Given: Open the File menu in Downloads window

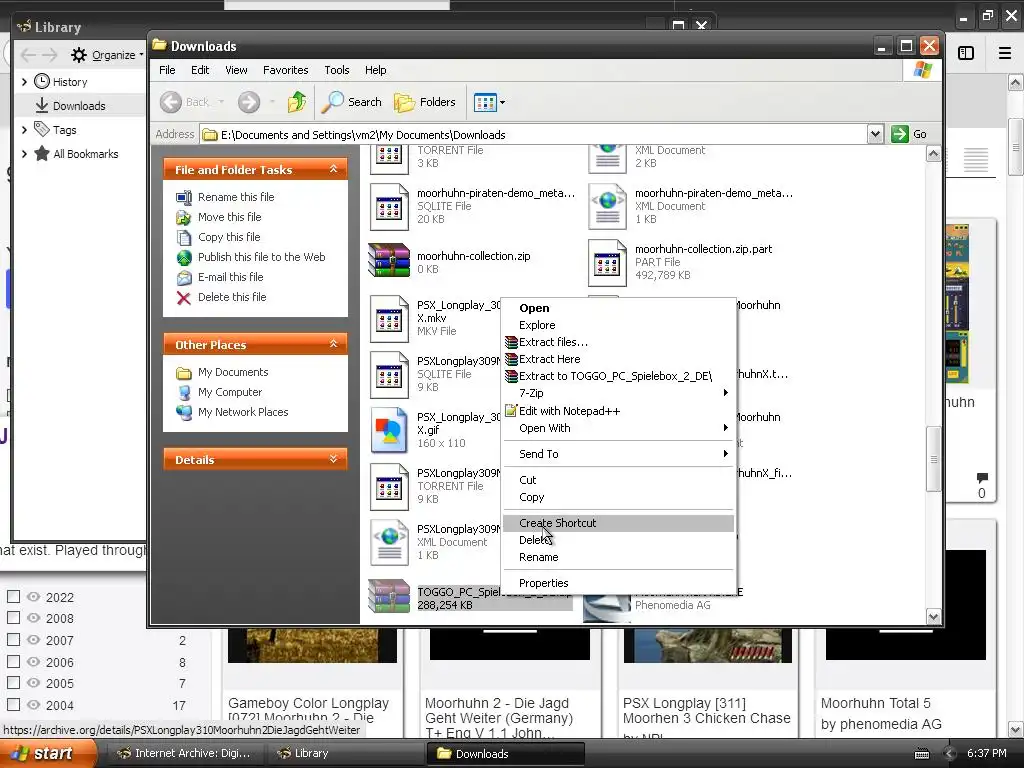Looking at the screenshot, I should click(167, 70).
